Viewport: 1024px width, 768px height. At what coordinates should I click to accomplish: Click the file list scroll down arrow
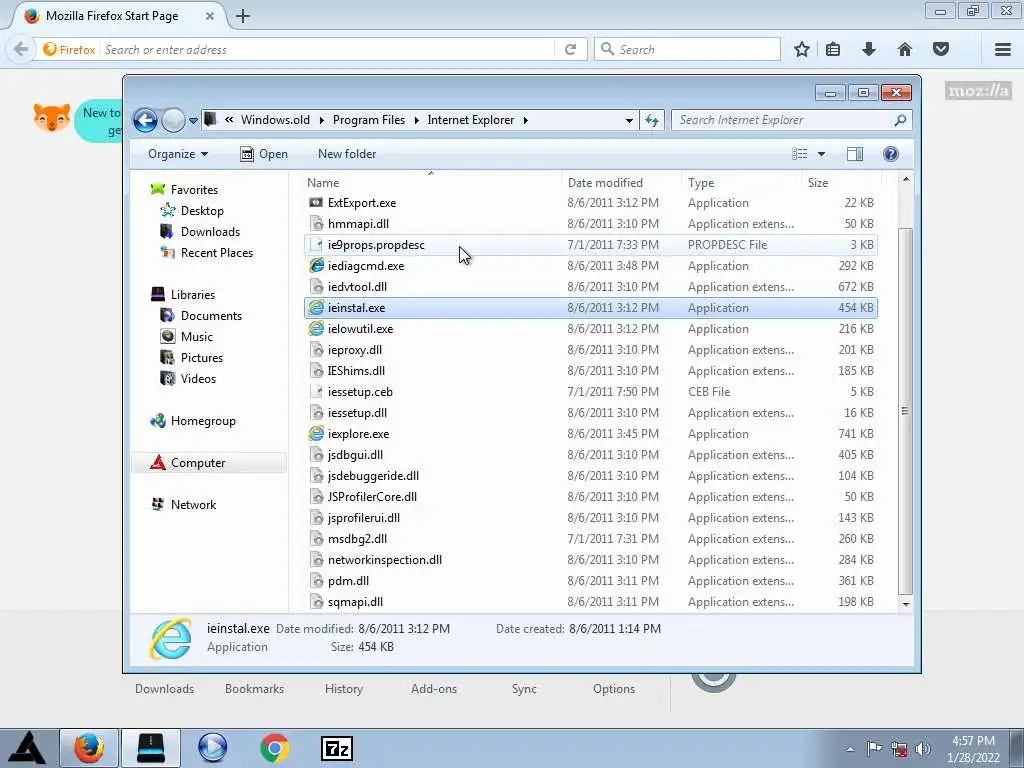(906, 604)
